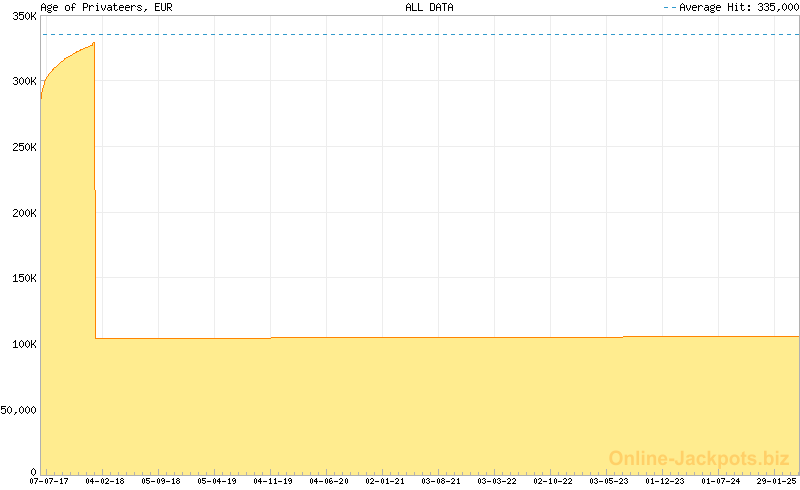Pick the 05-09-18 date label

coord(161,481)
